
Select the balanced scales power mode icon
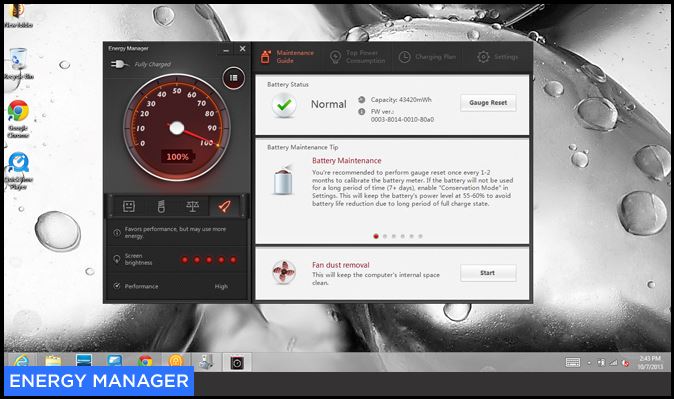[x=193, y=206]
